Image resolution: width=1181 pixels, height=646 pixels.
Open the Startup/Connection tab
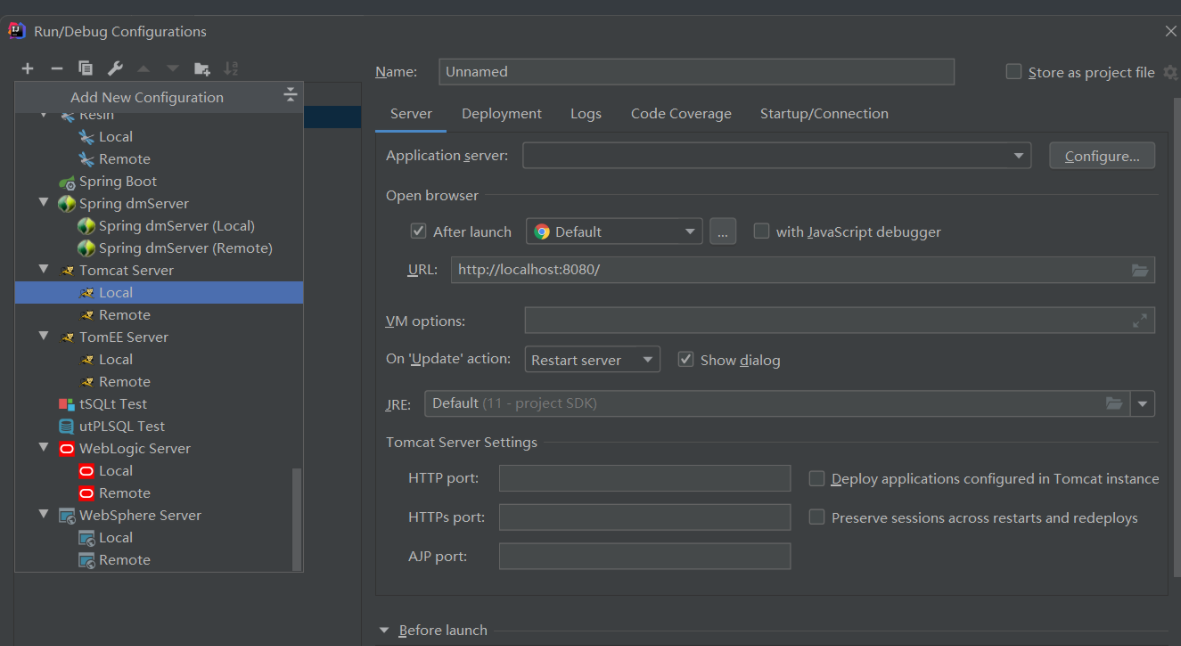824,114
